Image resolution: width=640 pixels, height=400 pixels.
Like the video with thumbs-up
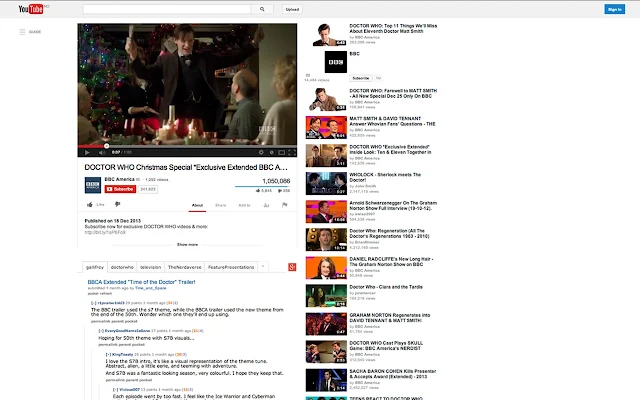click(90, 204)
